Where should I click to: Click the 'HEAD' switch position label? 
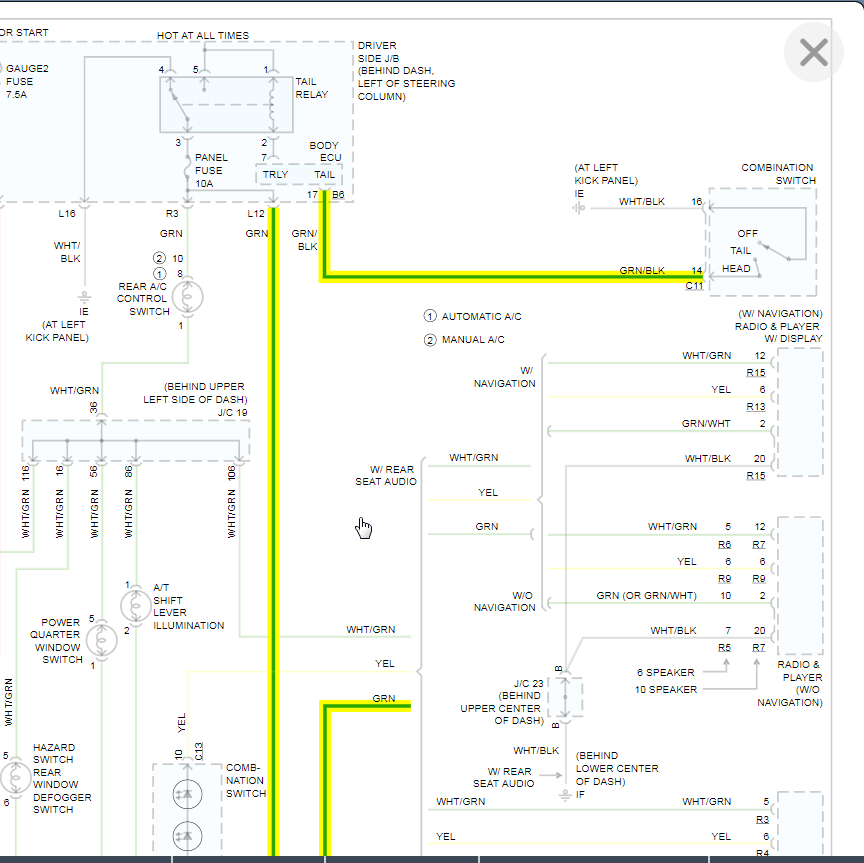point(736,268)
